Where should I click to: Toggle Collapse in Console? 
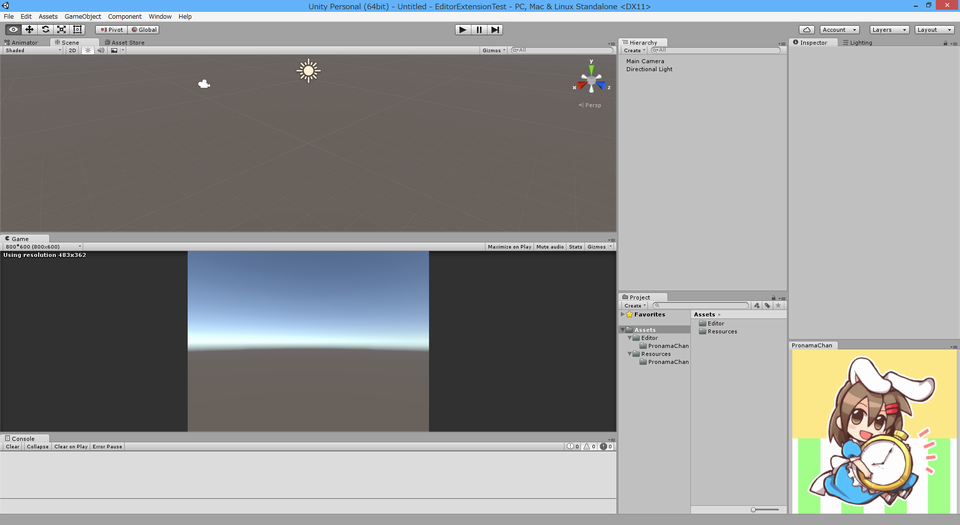click(37, 447)
